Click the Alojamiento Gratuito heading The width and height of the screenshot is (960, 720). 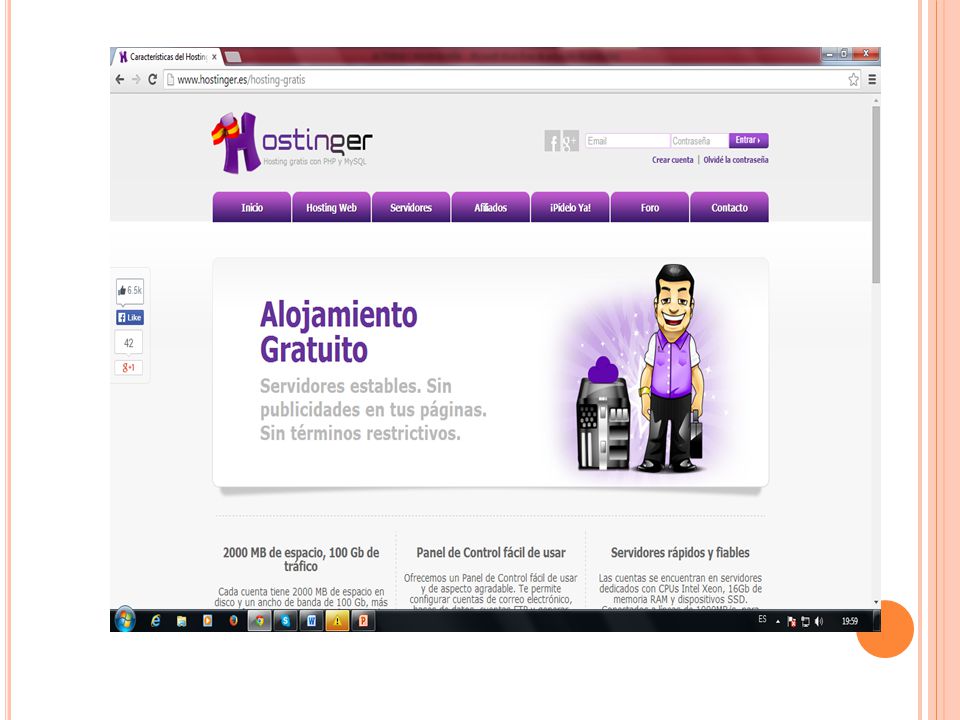pyautogui.click(x=339, y=332)
